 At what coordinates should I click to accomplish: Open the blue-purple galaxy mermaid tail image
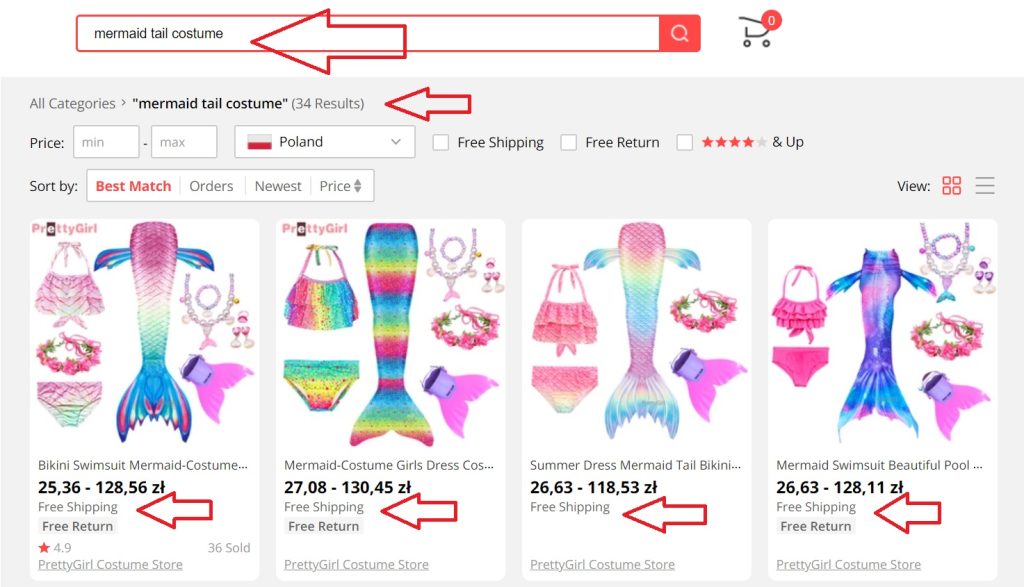pos(883,334)
